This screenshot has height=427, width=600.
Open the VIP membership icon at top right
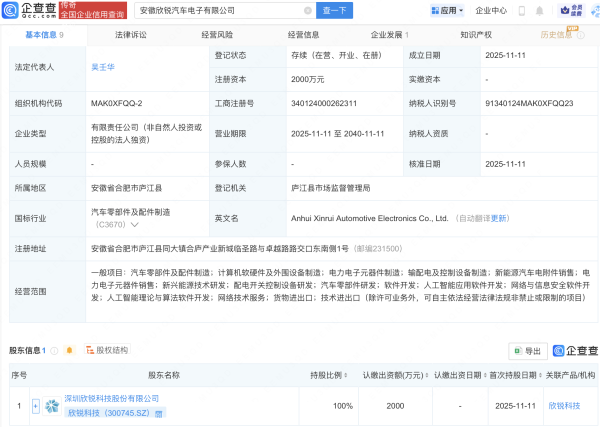(x=574, y=10)
